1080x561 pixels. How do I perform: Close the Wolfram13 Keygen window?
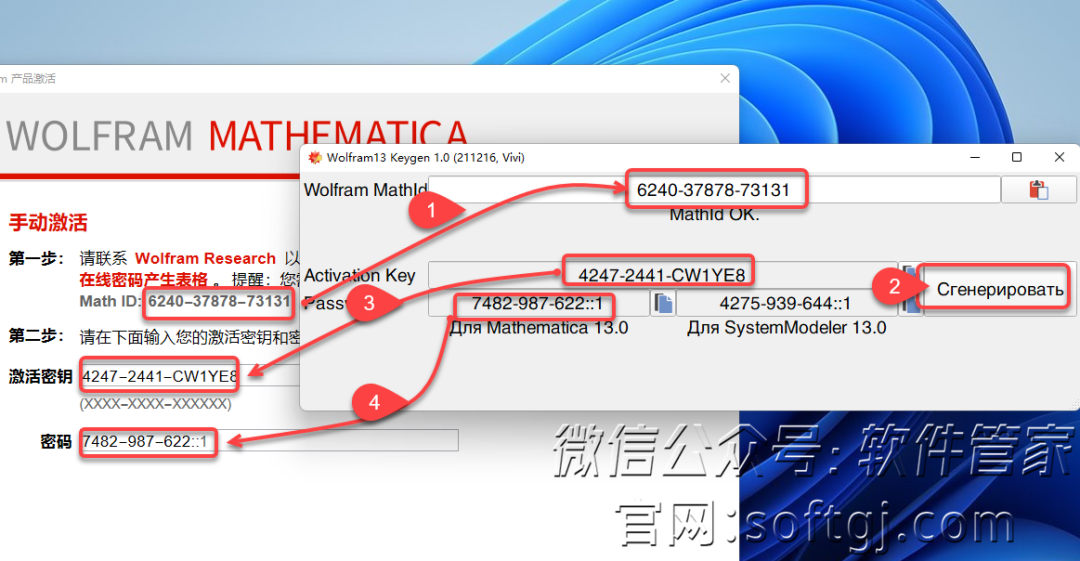[1059, 157]
